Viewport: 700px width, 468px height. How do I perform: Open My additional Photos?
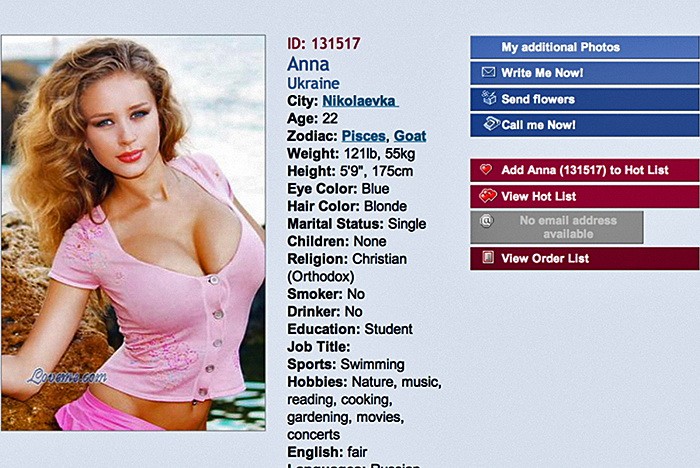(x=585, y=47)
